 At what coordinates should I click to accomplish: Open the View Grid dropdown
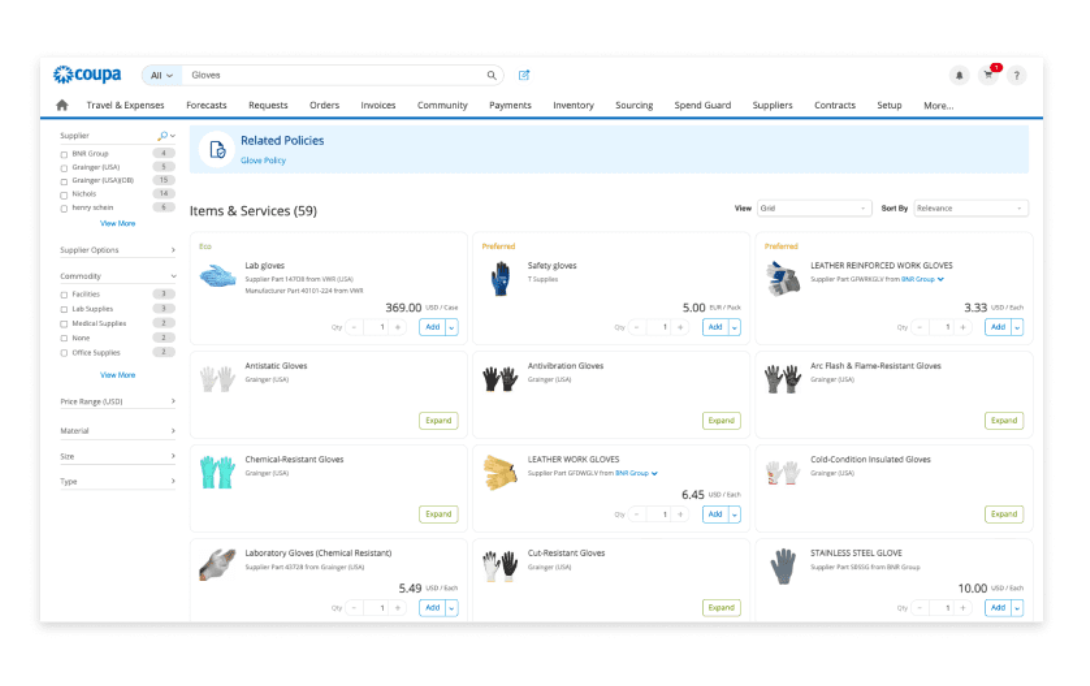813,208
